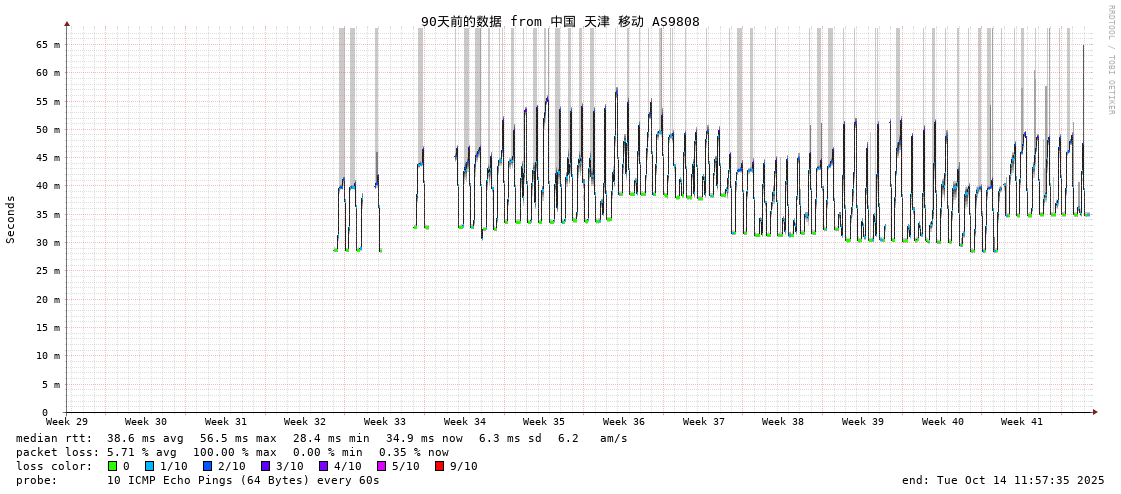Click the light blue 1/10 loss swatch
Screen dimensions: 1121x494
pyautogui.click(x=150, y=466)
